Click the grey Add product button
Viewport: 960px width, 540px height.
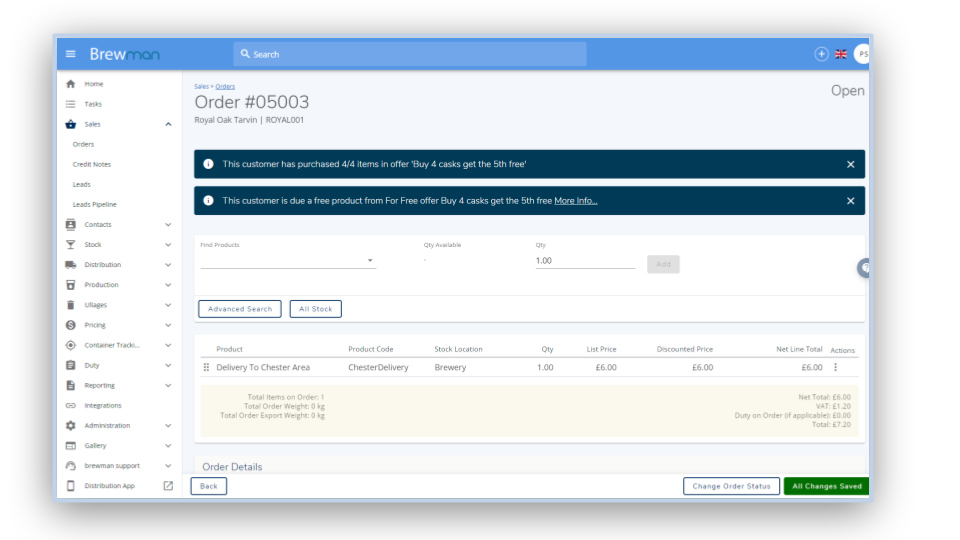663,264
